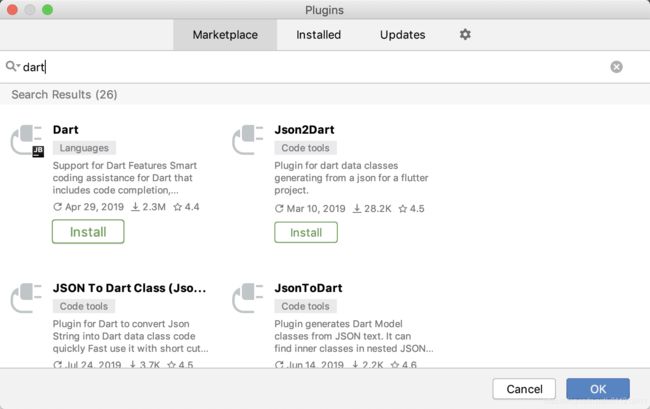Click the Languages tag under Dart

click(84, 148)
